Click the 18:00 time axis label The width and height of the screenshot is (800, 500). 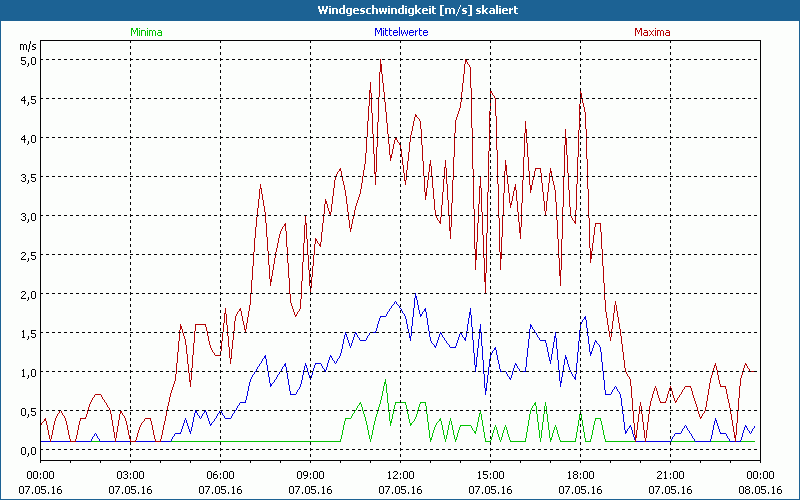pos(580,475)
